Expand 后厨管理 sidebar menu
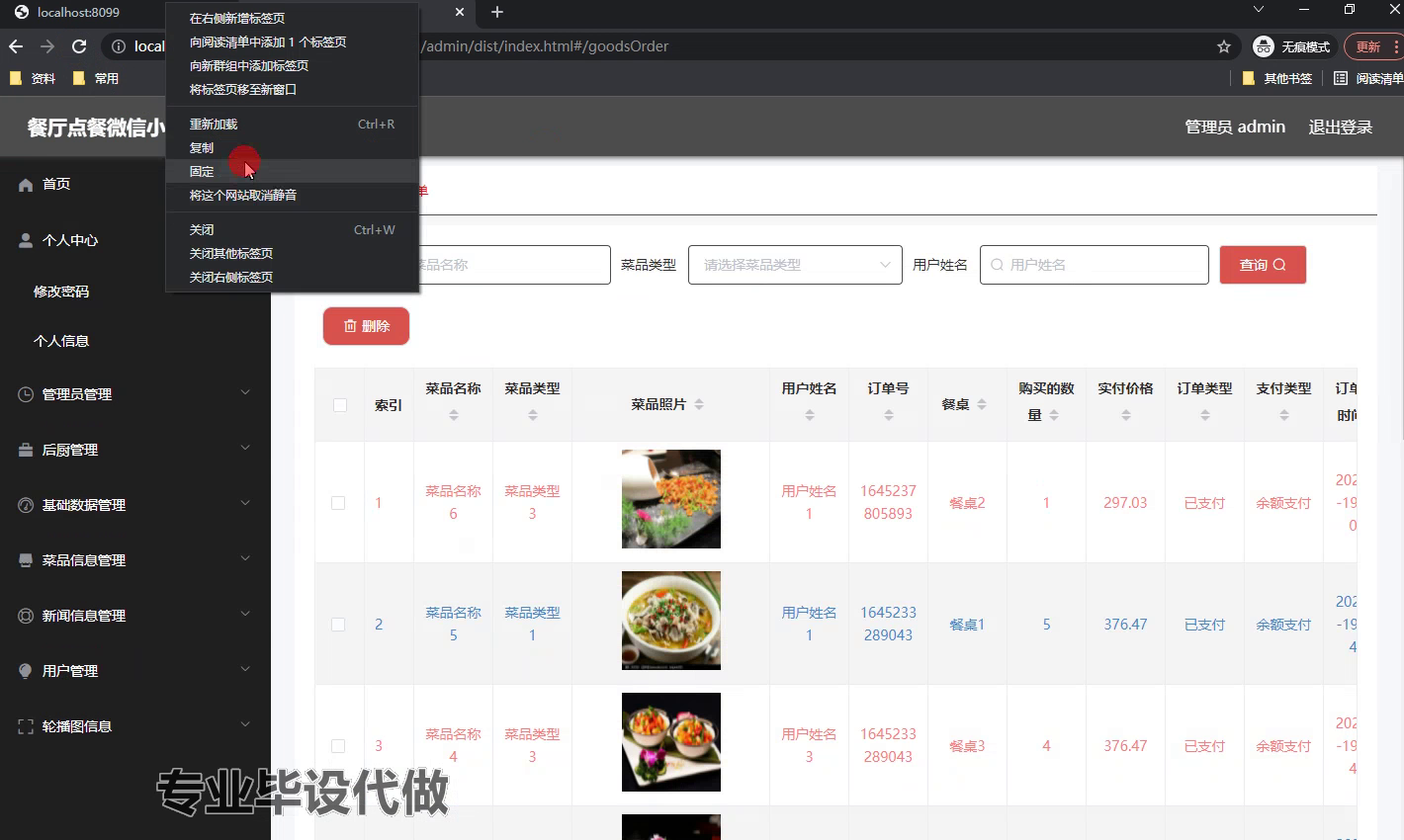 tap(135, 450)
